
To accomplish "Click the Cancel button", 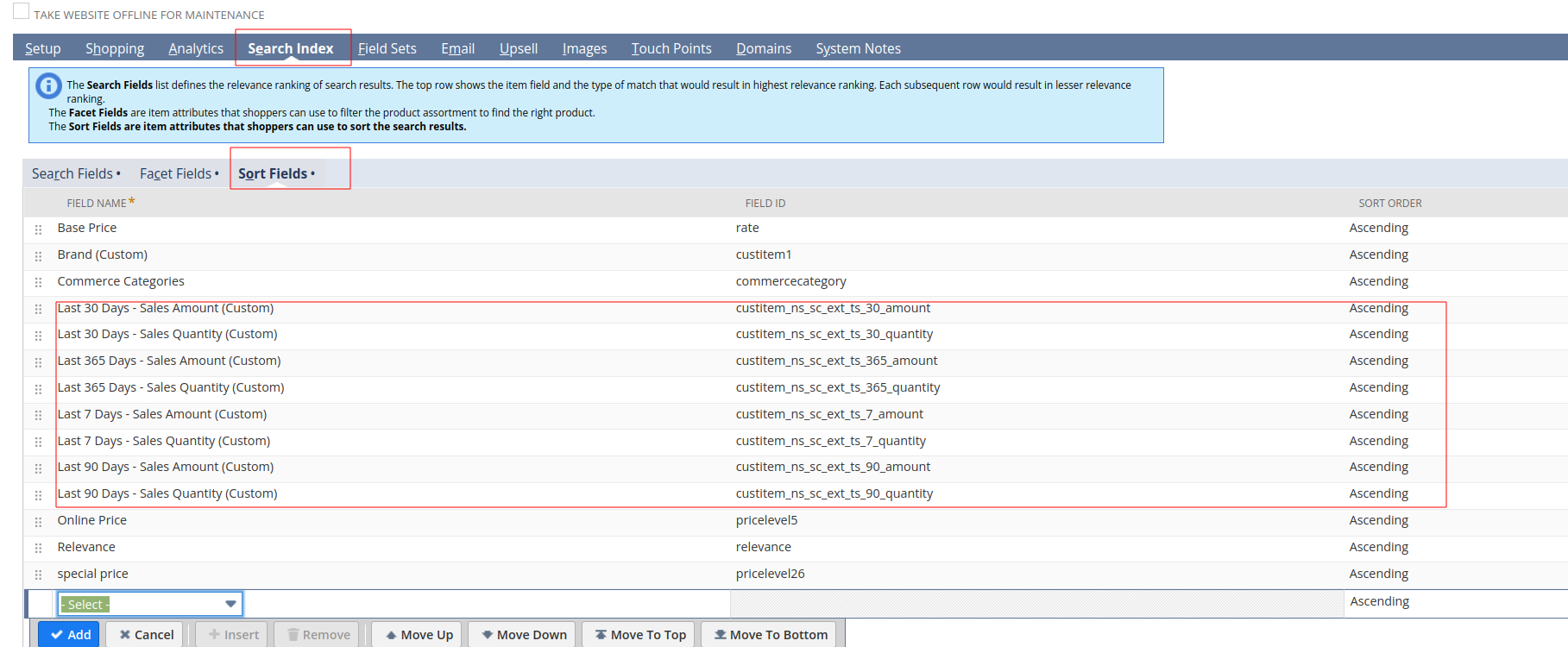I will click(x=146, y=634).
